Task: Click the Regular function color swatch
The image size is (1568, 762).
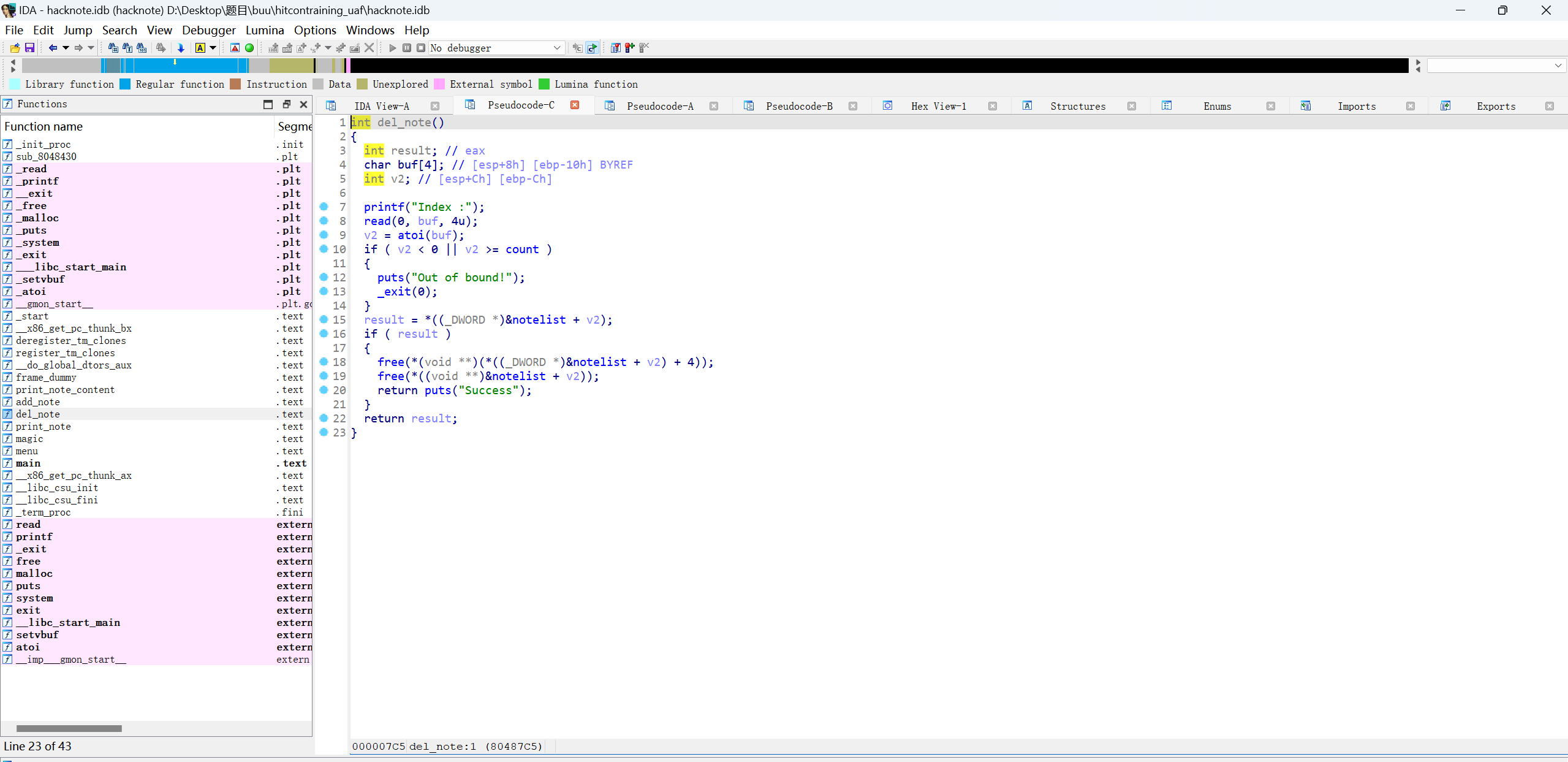Action: coord(125,84)
